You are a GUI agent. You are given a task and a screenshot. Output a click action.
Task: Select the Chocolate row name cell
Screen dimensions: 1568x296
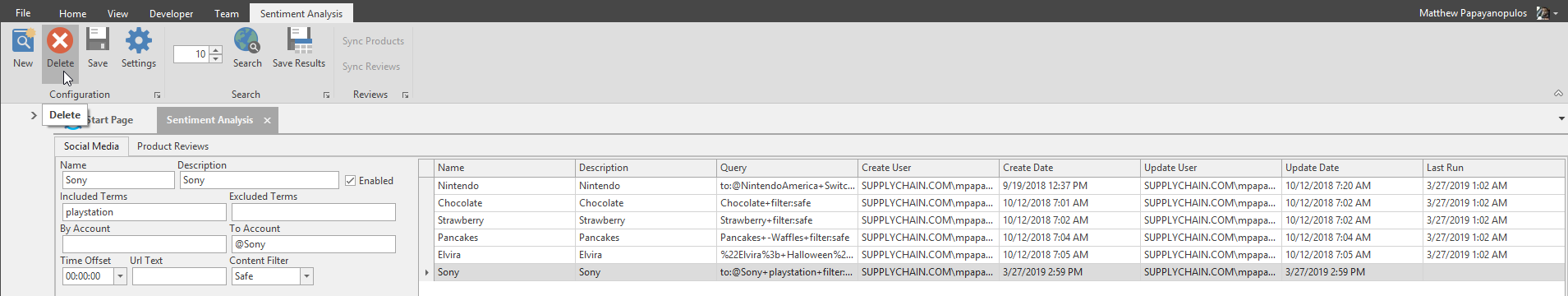(x=504, y=203)
